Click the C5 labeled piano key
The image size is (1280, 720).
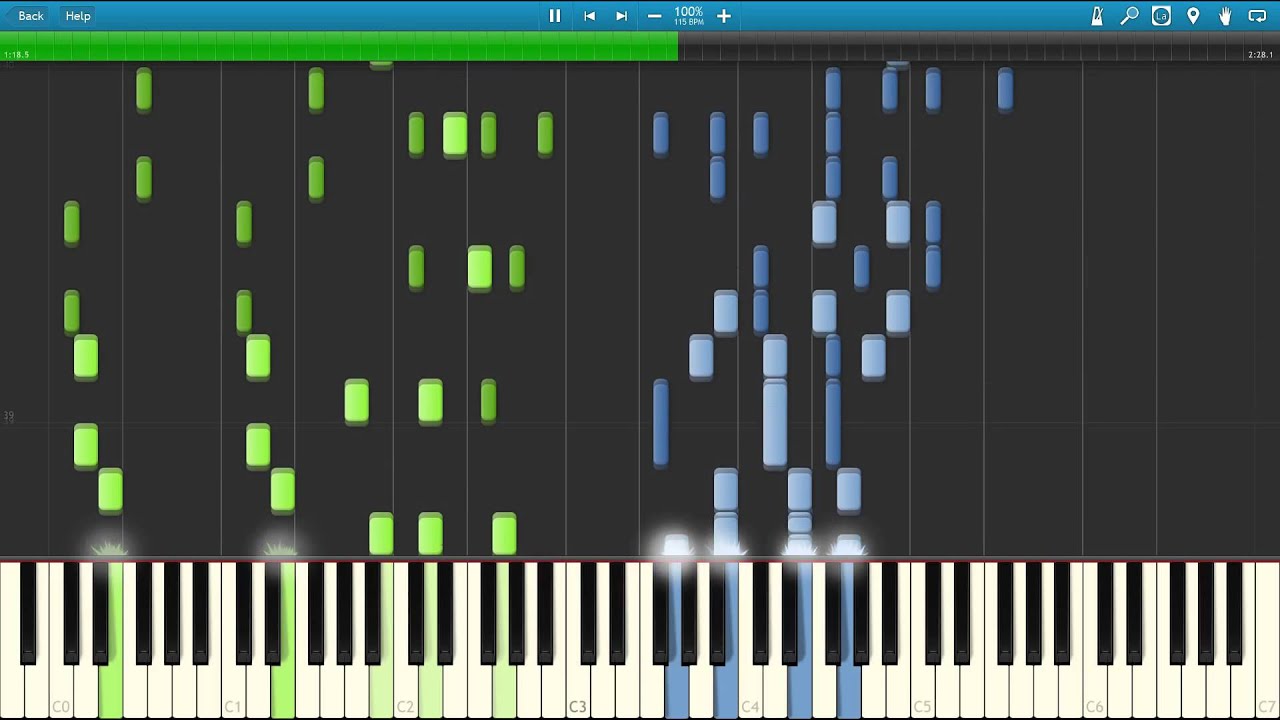click(923, 690)
